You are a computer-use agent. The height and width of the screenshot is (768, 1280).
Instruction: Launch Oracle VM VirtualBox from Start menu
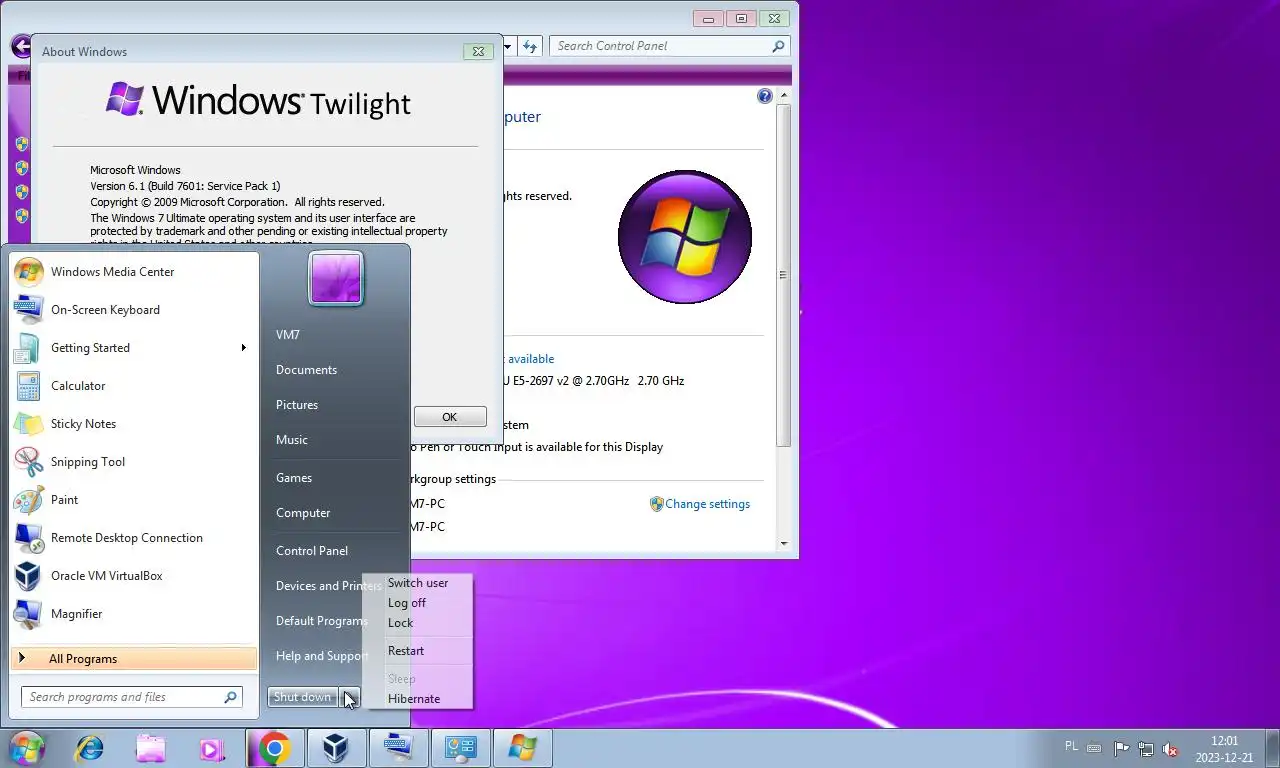click(x=134, y=576)
